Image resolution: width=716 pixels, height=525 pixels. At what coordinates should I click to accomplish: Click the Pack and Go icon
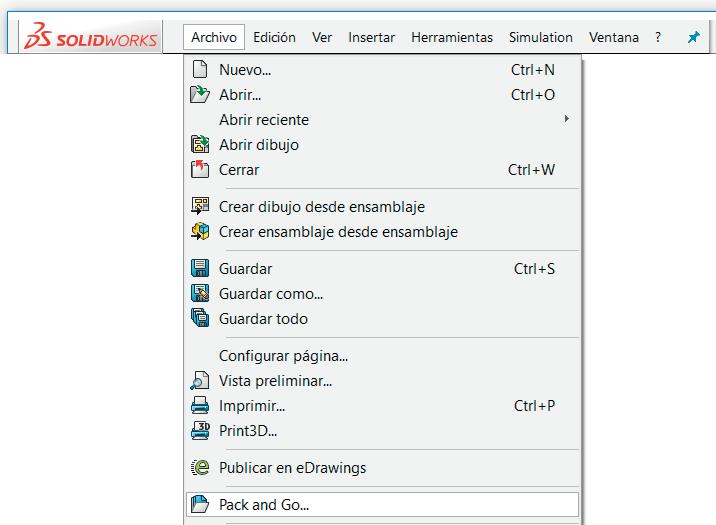click(200, 504)
